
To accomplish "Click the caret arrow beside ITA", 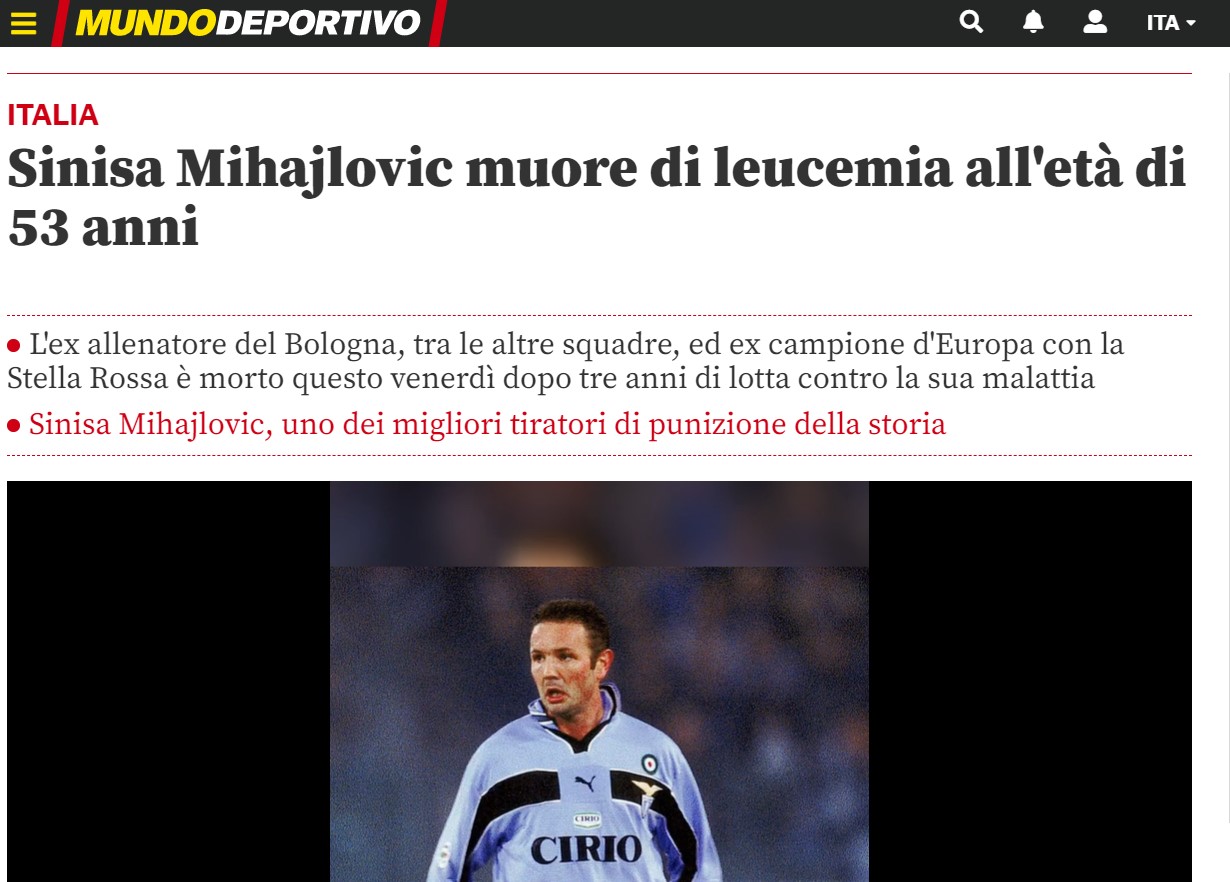I will pos(1190,24).
